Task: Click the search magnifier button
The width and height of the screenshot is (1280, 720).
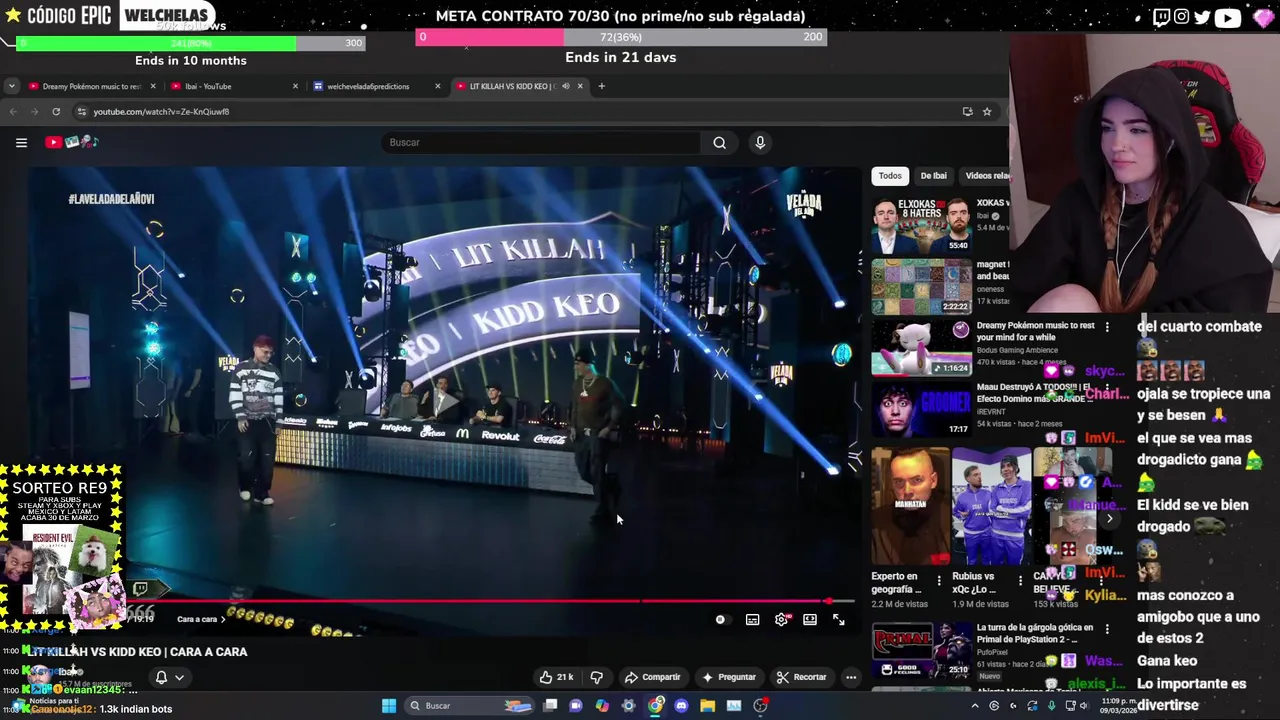Action: tap(719, 143)
